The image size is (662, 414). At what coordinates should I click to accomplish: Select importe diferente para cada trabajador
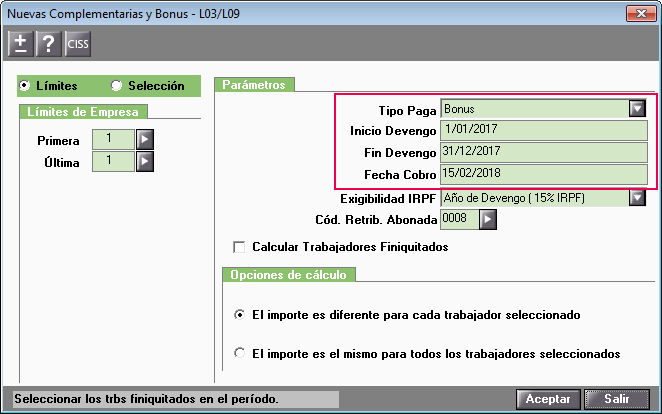(x=239, y=315)
